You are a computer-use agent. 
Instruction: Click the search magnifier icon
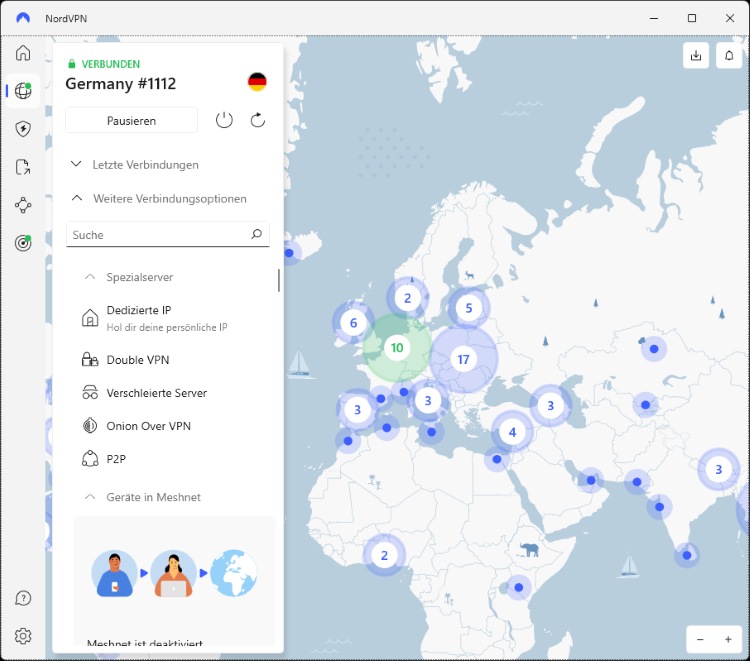click(256, 234)
